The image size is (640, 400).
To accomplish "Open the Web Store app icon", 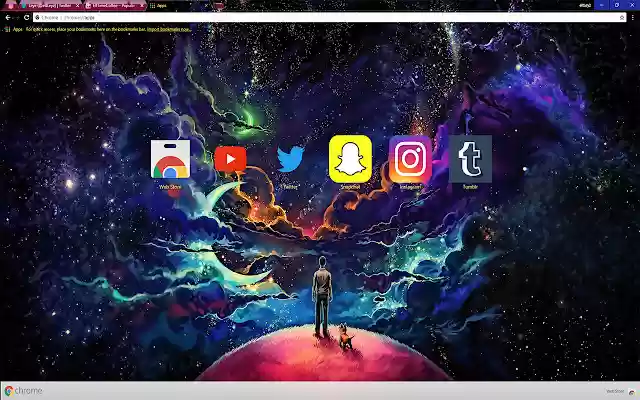I will point(170,159).
